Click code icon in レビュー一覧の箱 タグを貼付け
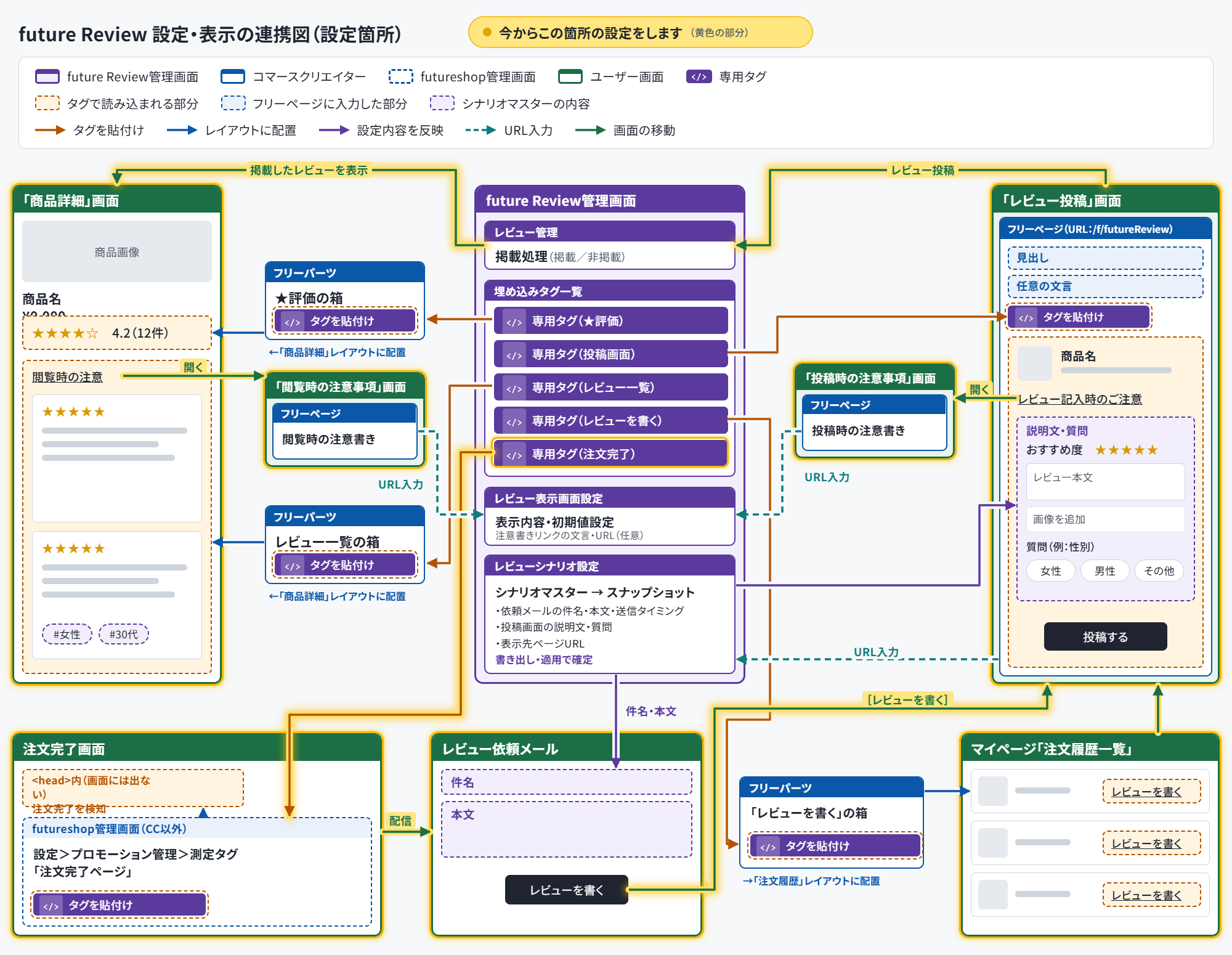Image resolution: width=1232 pixels, height=955 pixels. point(292,565)
